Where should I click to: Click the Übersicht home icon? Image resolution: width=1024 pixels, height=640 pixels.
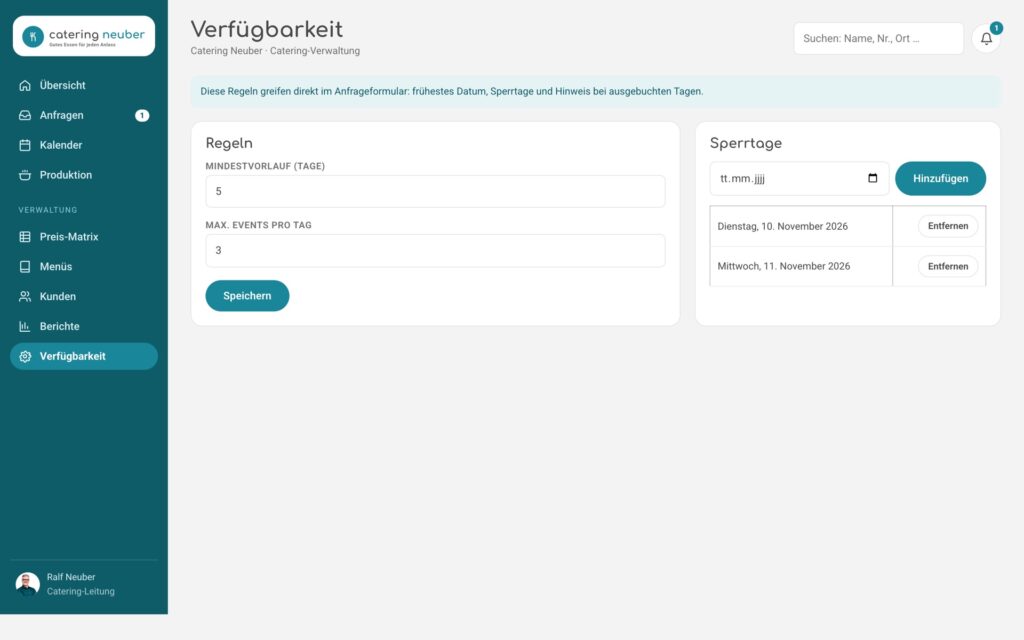[x=25, y=86]
